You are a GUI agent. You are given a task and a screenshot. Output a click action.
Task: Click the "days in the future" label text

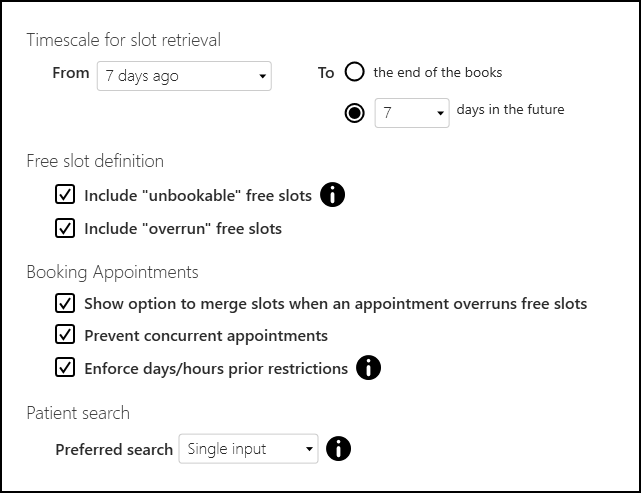[510, 109]
